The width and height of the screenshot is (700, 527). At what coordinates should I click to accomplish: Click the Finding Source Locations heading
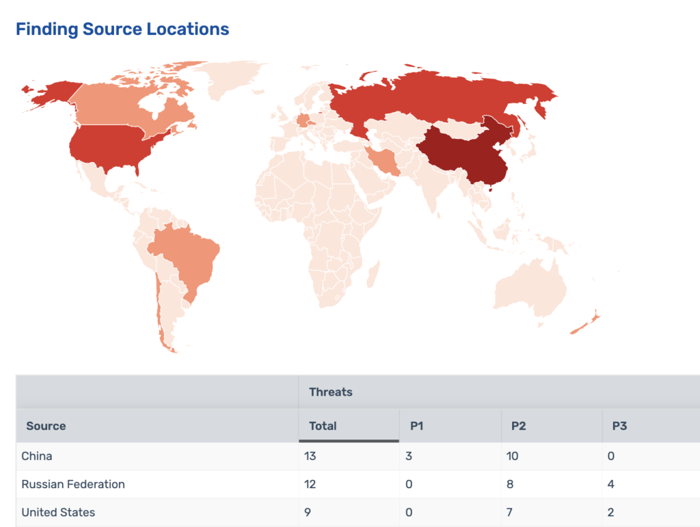[x=122, y=29]
